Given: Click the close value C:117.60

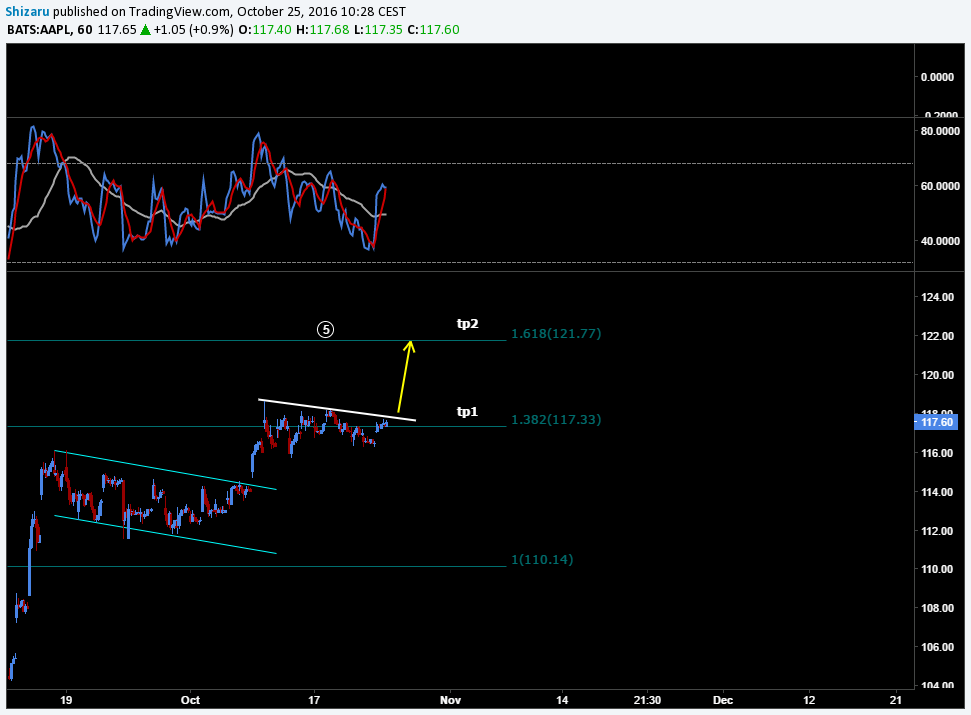Looking at the screenshot, I should pyautogui.click(x=433, y=30).
